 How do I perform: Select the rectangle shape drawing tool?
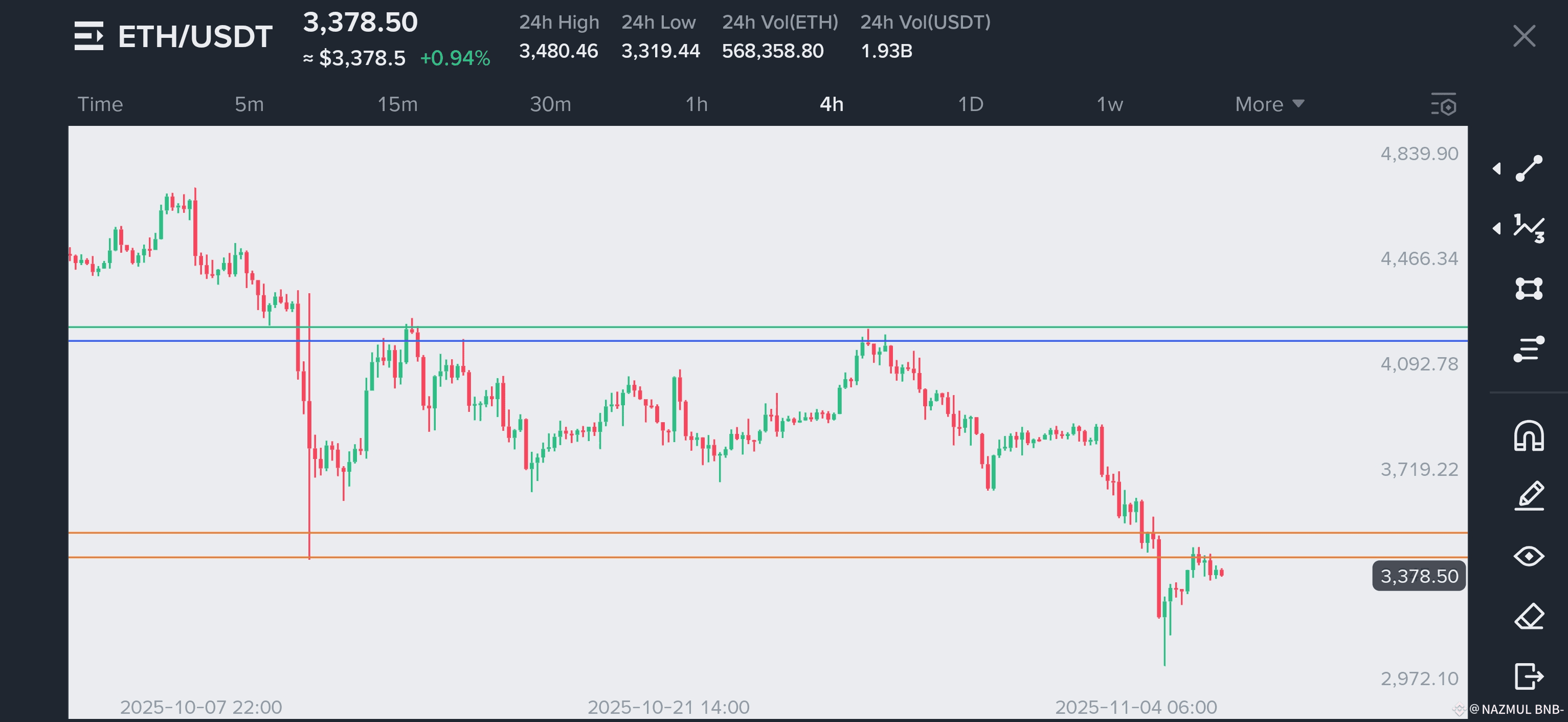(x=1529, y=289)
